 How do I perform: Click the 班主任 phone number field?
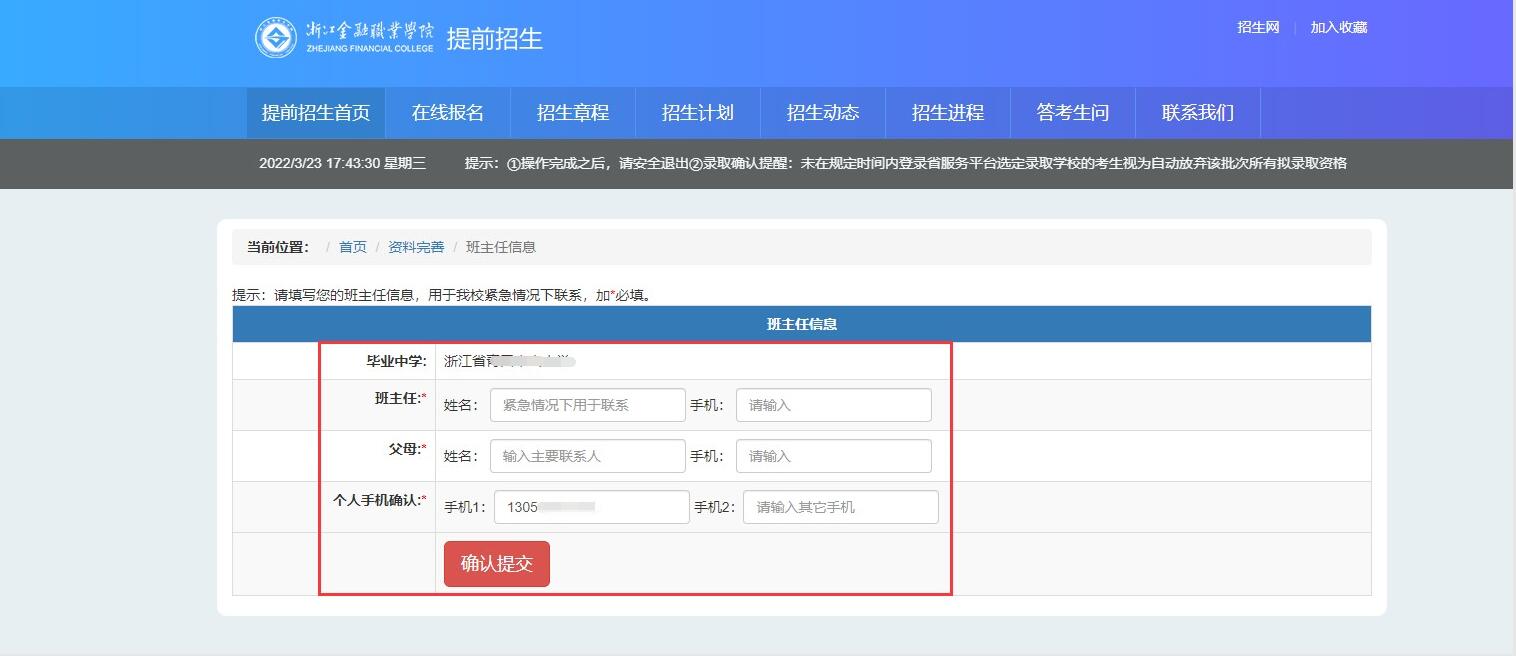833,405
